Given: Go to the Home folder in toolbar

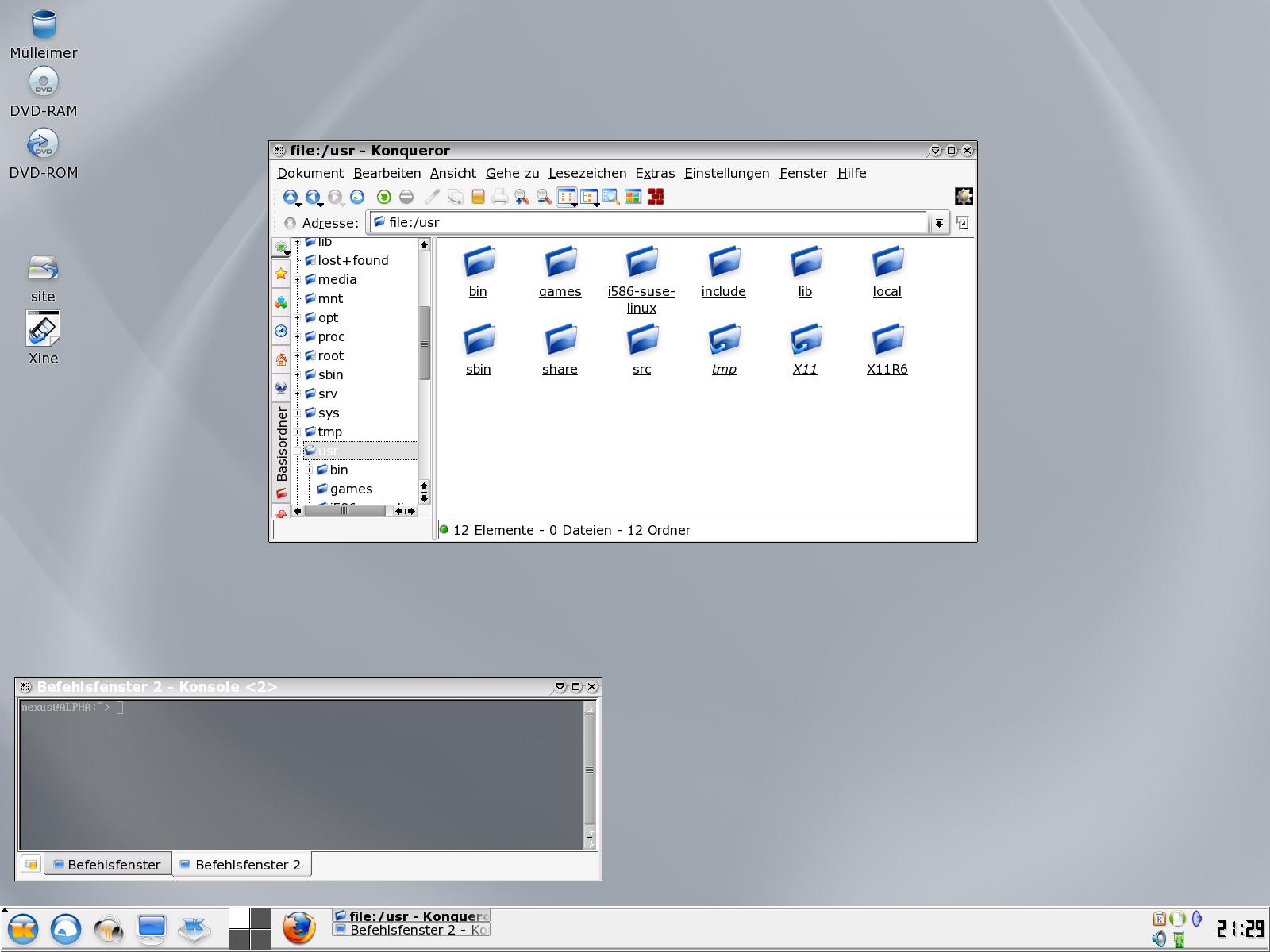Looking at the screenshot, I should [357, 198].
